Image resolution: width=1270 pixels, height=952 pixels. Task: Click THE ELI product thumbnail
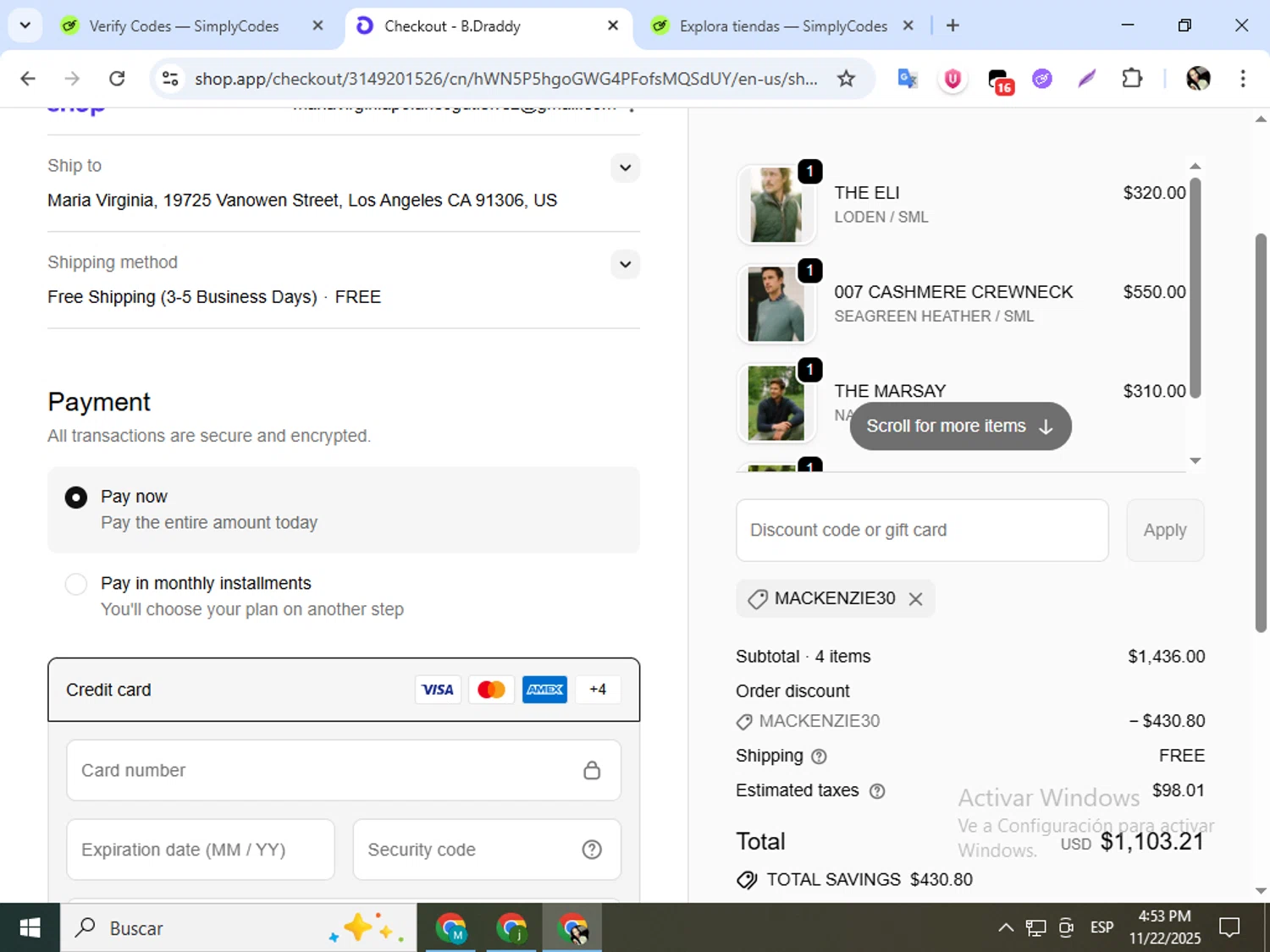(776, 205)
